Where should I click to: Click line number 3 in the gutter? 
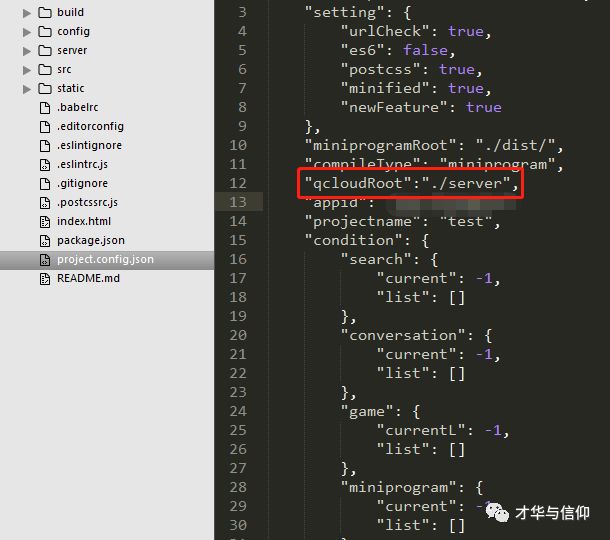pyautogui.click(x=242, y=12)
